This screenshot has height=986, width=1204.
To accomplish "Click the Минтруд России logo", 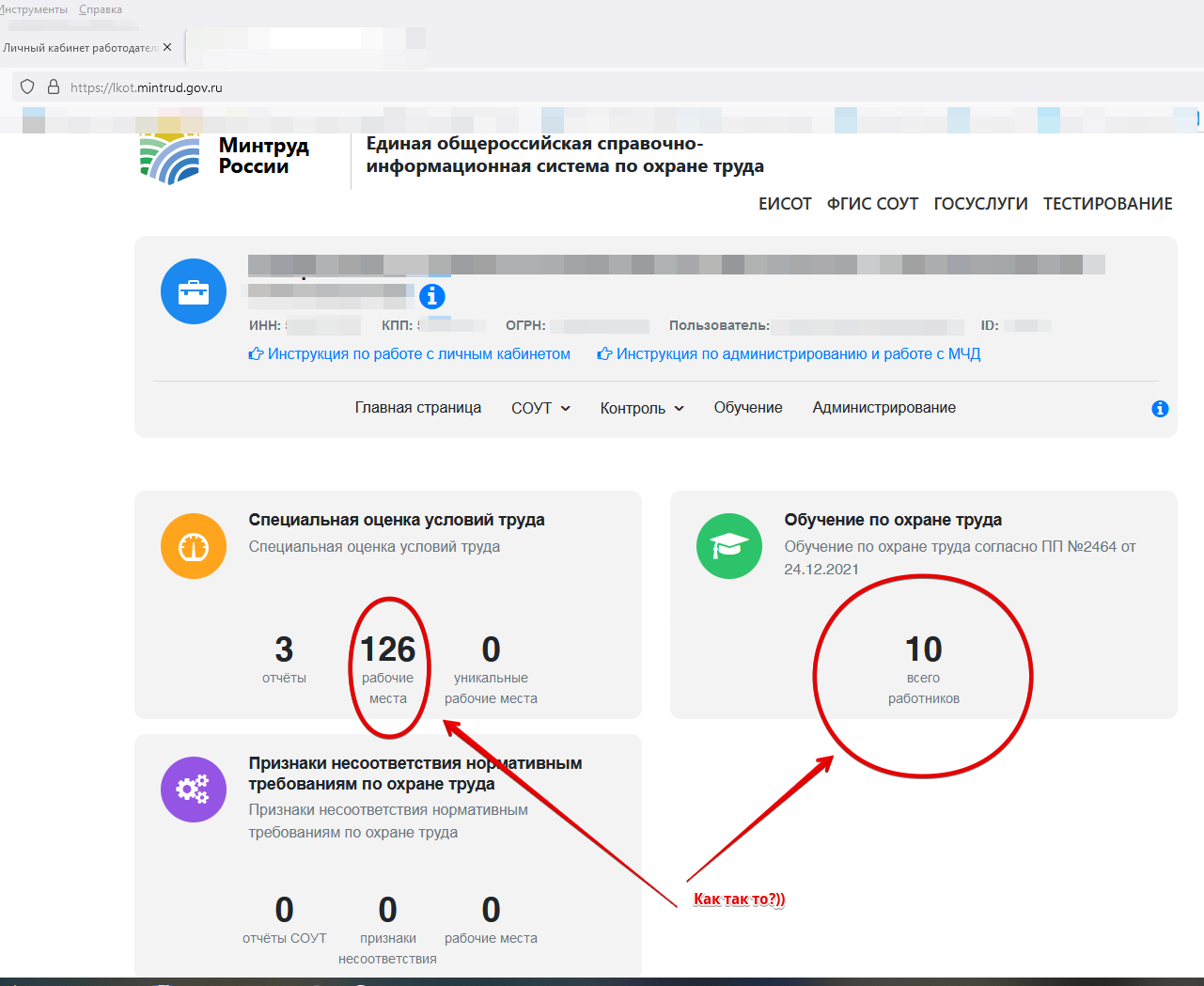I will pyautogui.click(x=225, y=157).
